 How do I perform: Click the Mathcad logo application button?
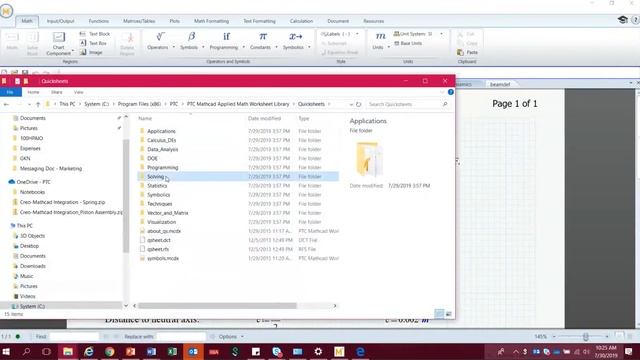[x=6, y=11]
